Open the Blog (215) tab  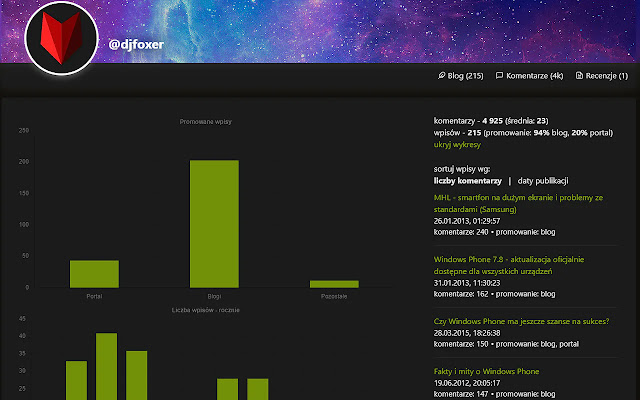460,76
